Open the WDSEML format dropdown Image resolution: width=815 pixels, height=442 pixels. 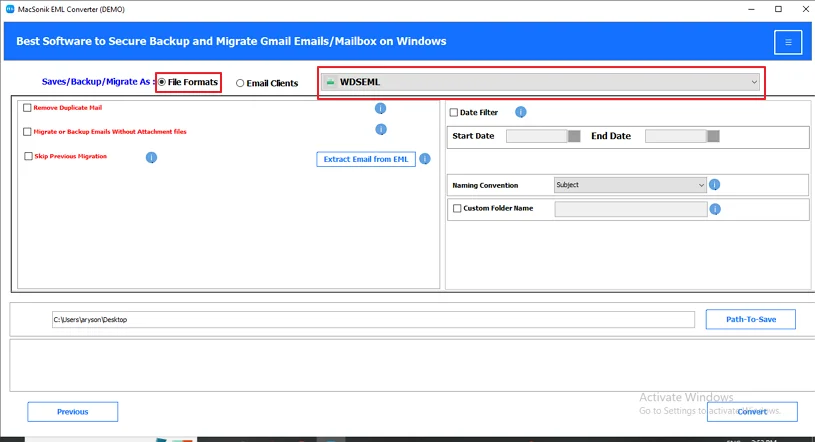point(541,82)
